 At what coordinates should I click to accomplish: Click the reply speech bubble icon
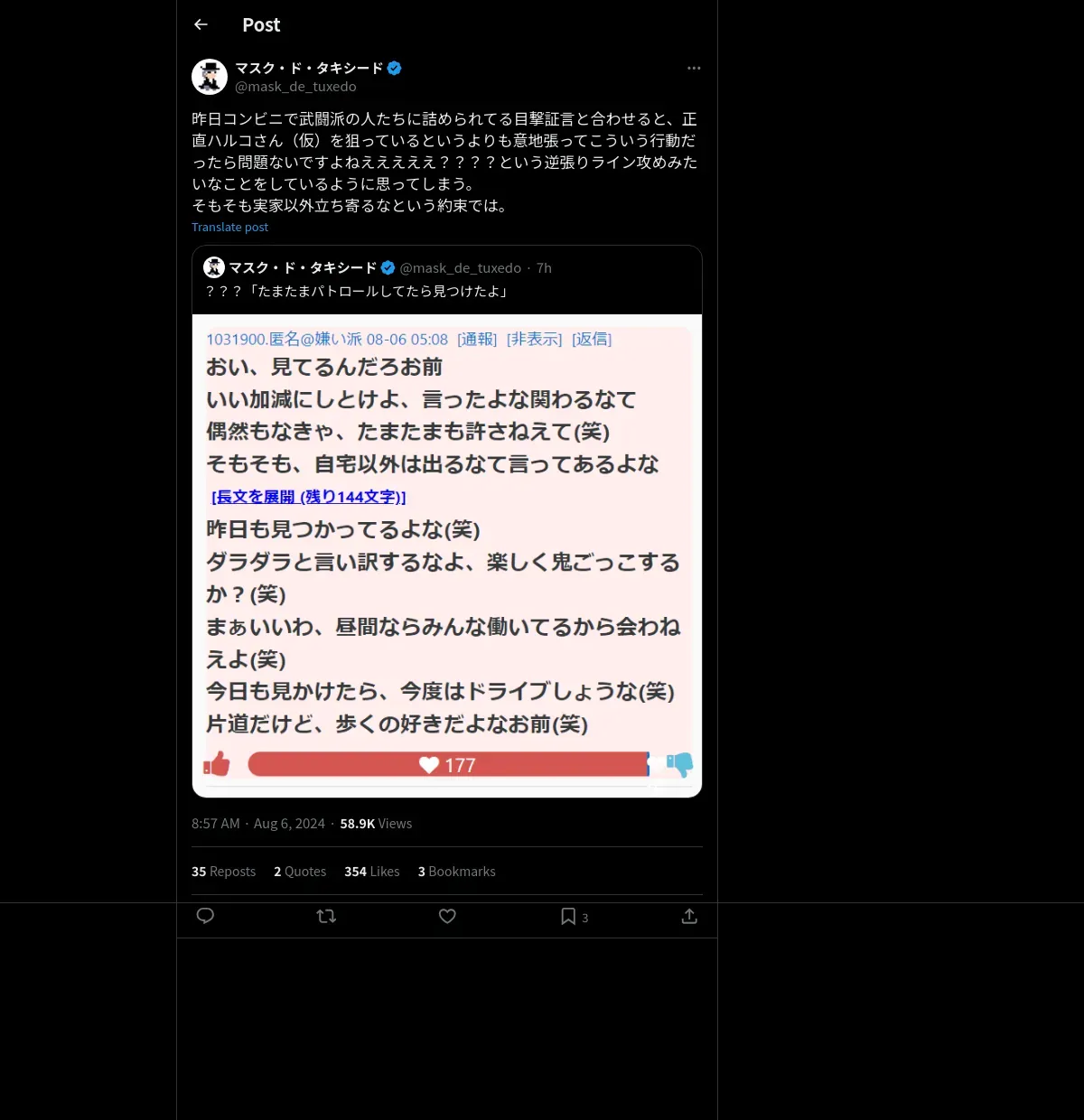pyautogui.click(x=205, y=916)
